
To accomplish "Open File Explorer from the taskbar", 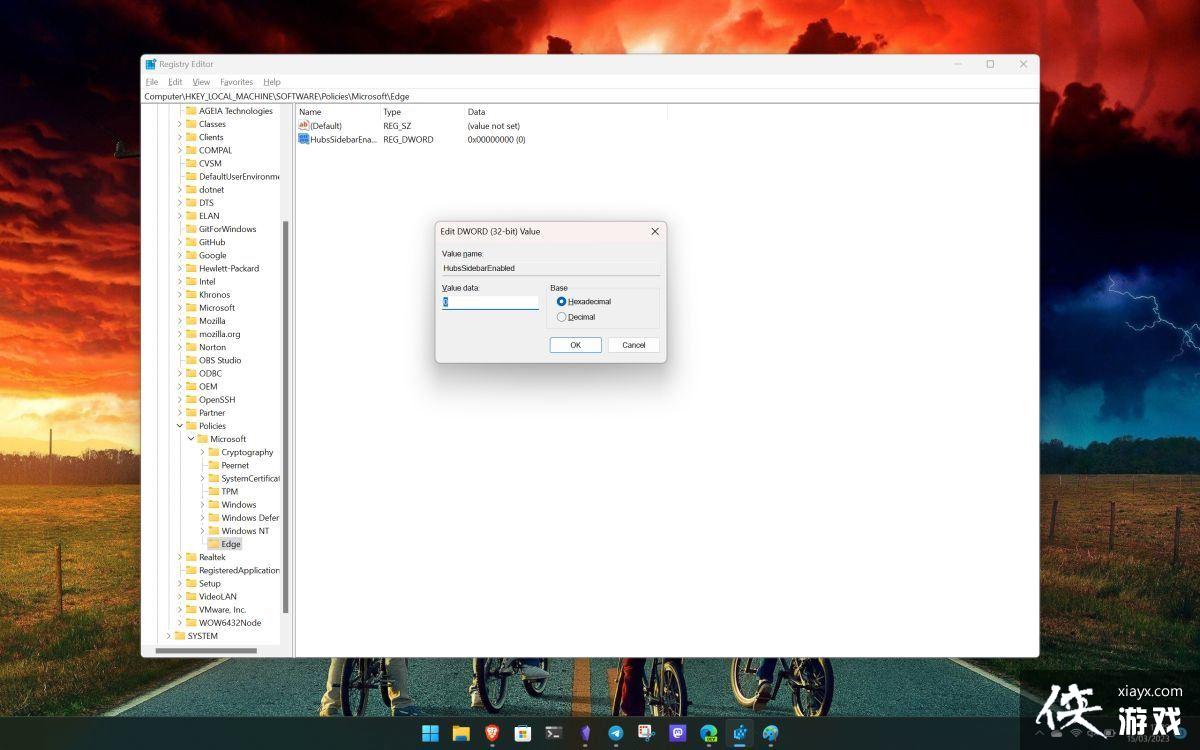I will pos(461,733).
